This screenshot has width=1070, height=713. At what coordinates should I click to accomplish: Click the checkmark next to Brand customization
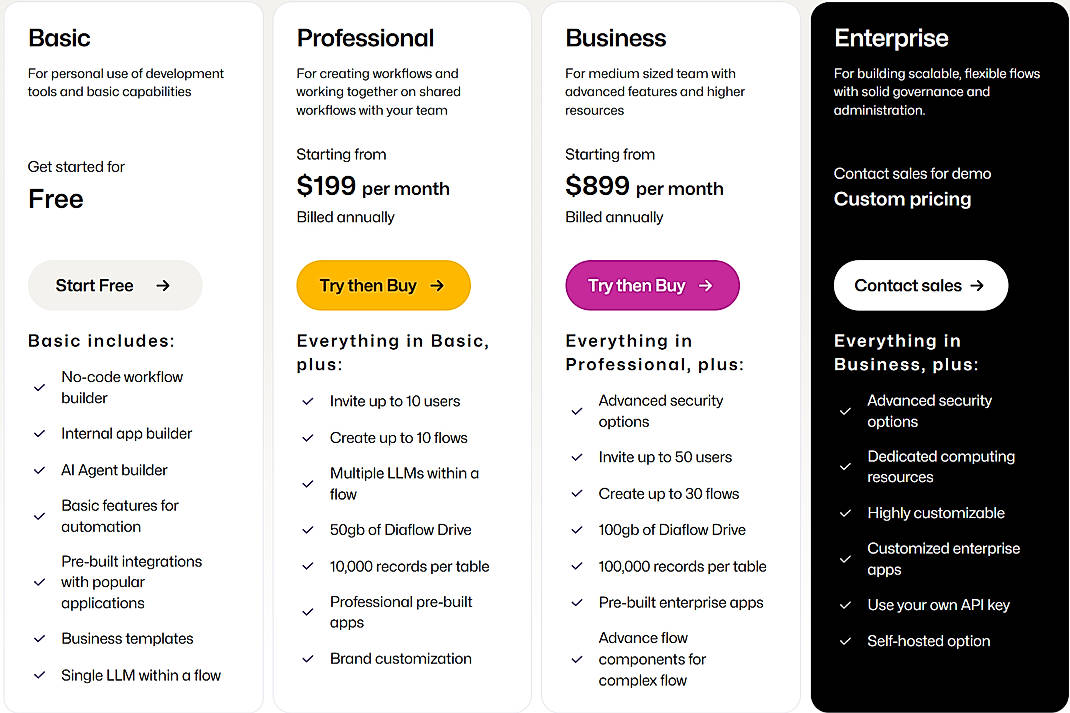pos(308,658)
